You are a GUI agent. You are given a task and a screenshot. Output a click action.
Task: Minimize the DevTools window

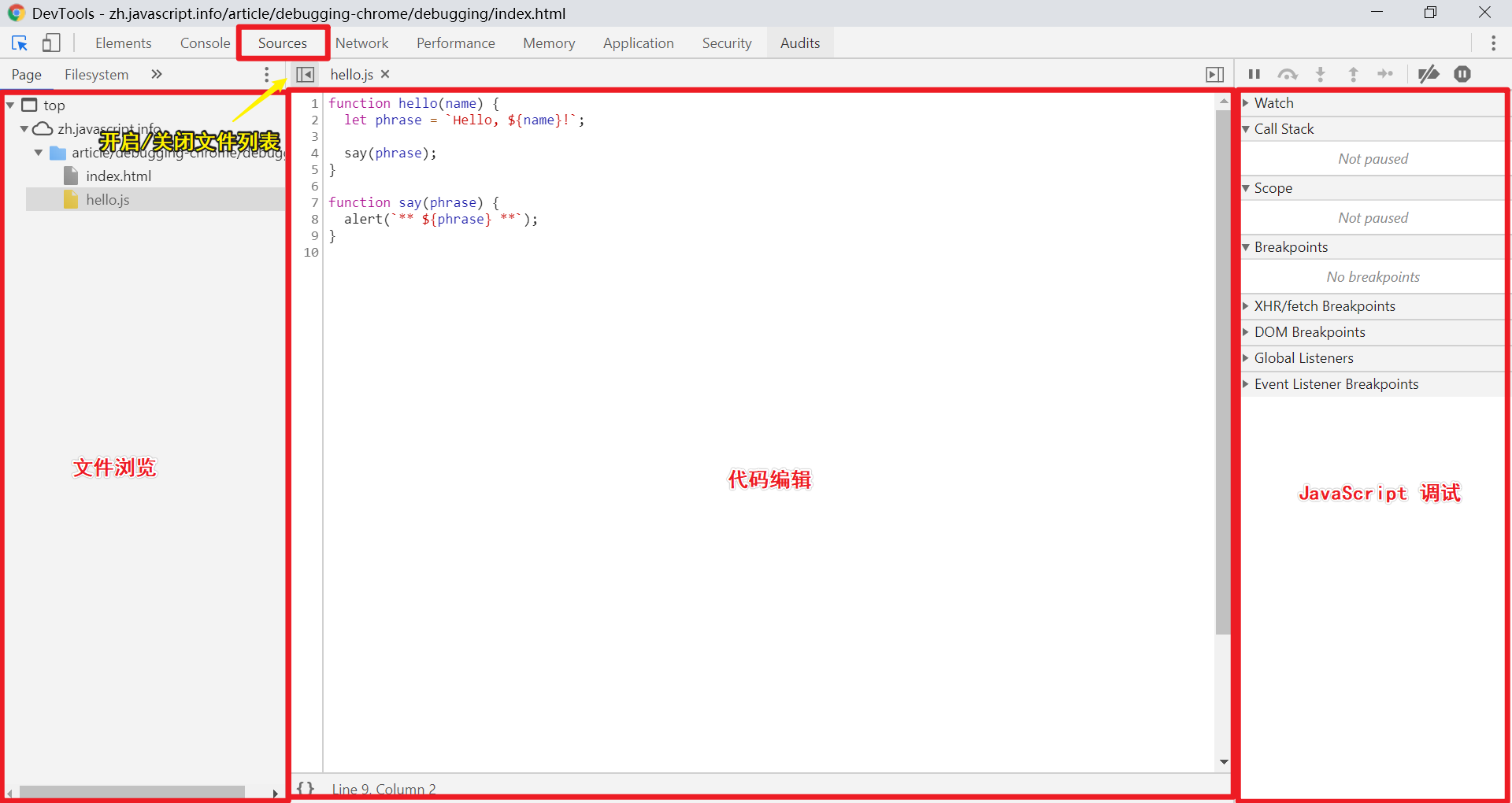[x=1377, y=13]
